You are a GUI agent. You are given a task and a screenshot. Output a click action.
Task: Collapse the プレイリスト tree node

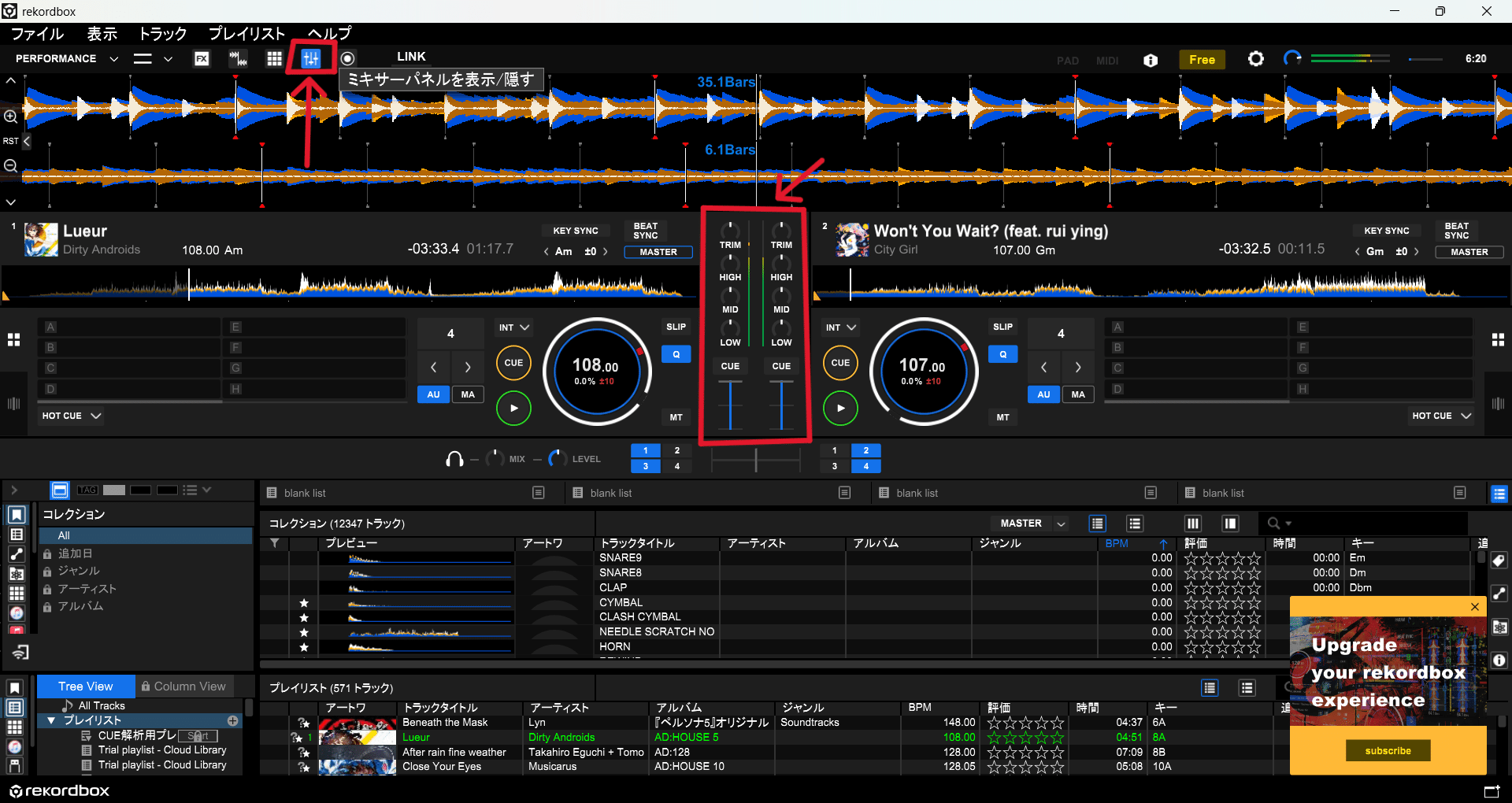51,720
